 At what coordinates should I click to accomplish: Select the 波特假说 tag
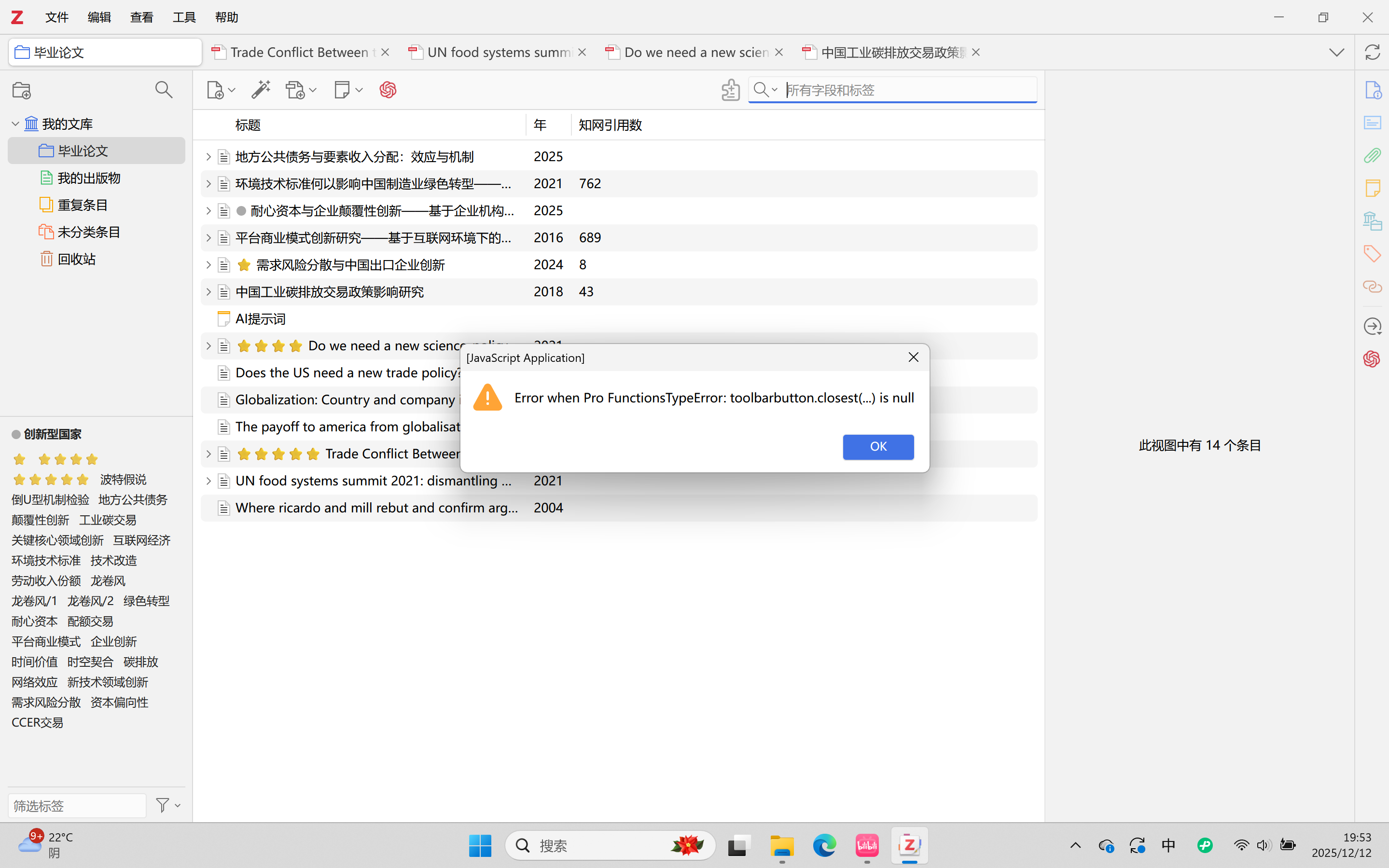click(123, 479)
